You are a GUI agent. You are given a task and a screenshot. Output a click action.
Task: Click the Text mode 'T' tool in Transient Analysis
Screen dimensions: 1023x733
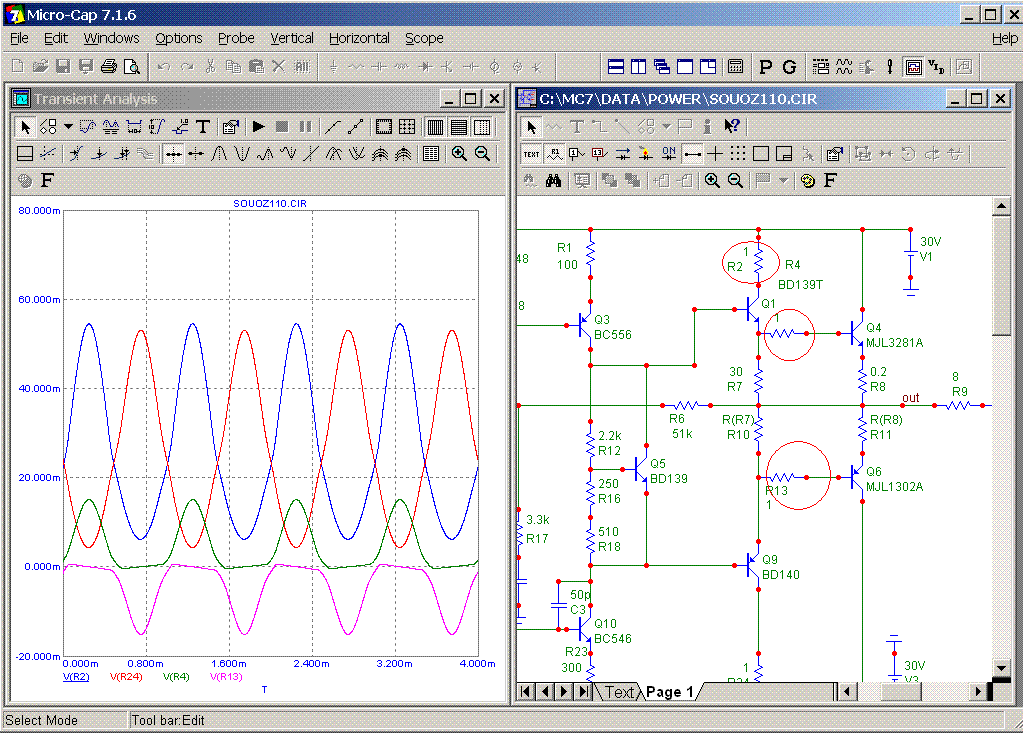203,127
